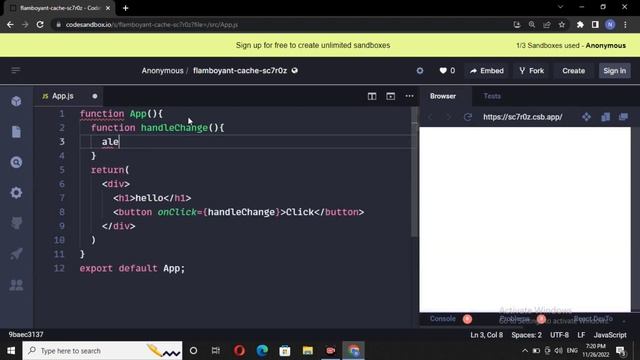Click the preview refresh icon
The height and width of the screenshot is (360, 640).
[468, 117]
